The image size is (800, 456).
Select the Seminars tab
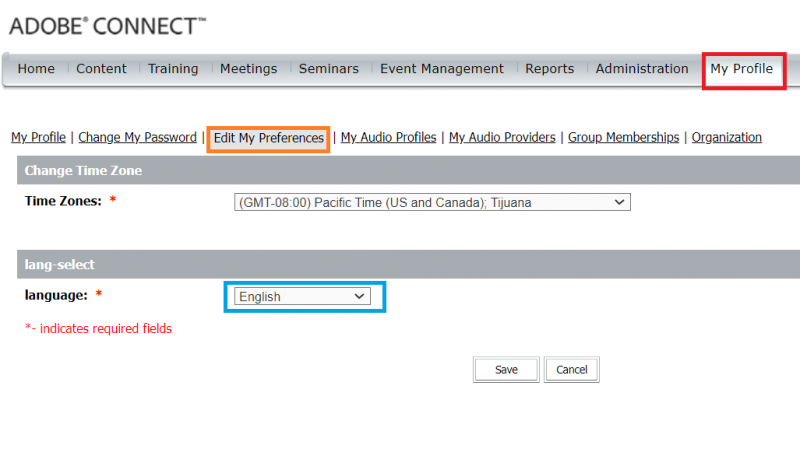(x=328, y=69)
